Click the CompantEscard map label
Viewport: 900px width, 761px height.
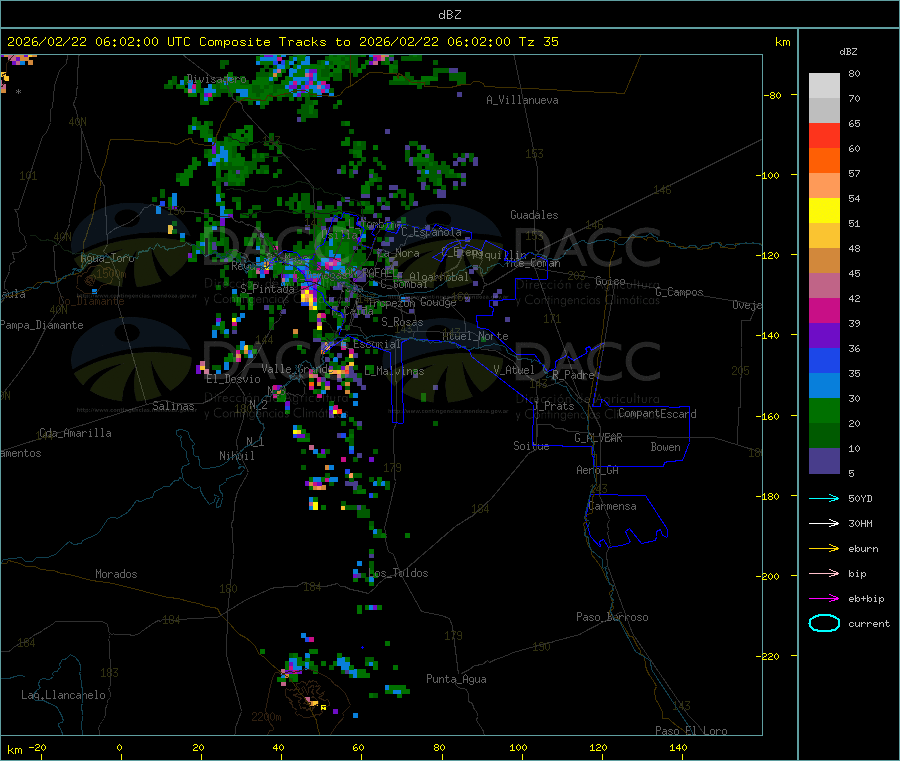click(x=657, y=414)
